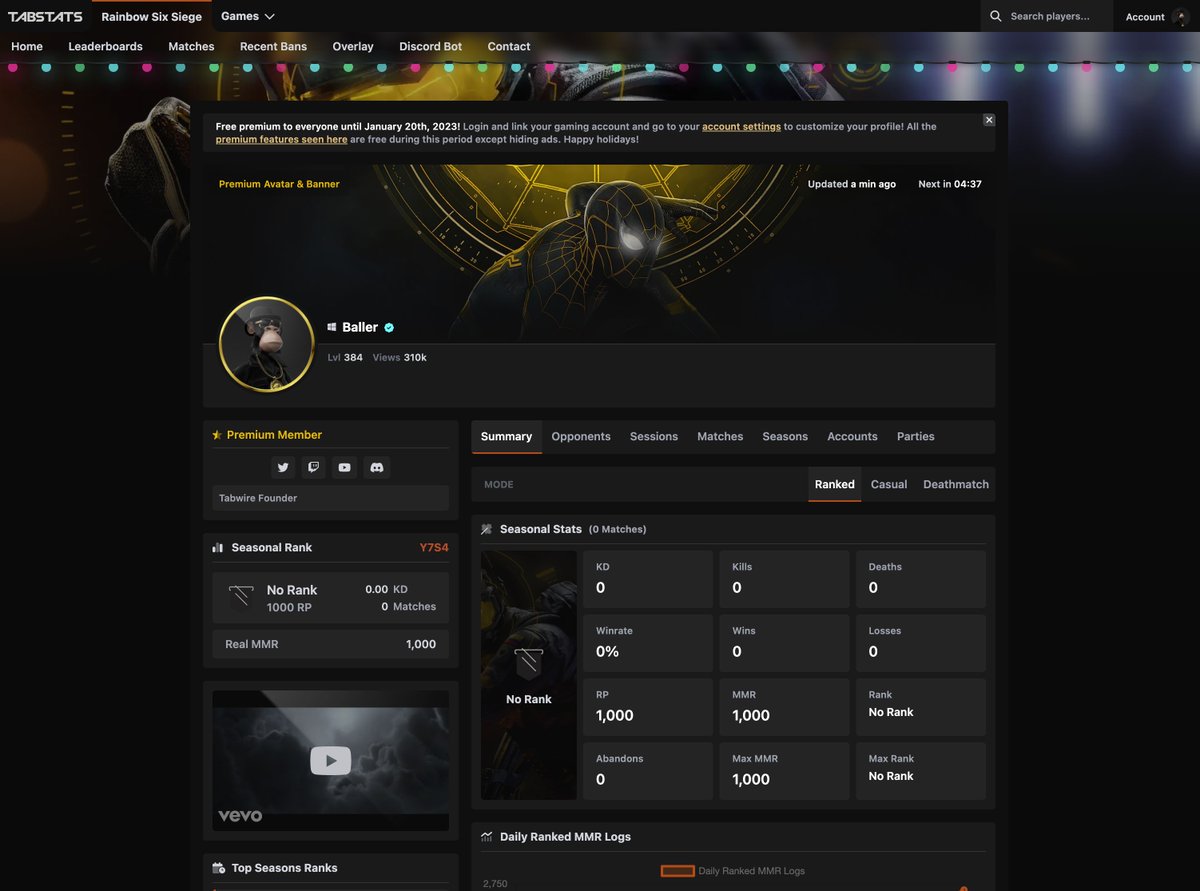Open the Games dropdown menu
Viewport: 1200px width, 891px height.
(248, 16)
